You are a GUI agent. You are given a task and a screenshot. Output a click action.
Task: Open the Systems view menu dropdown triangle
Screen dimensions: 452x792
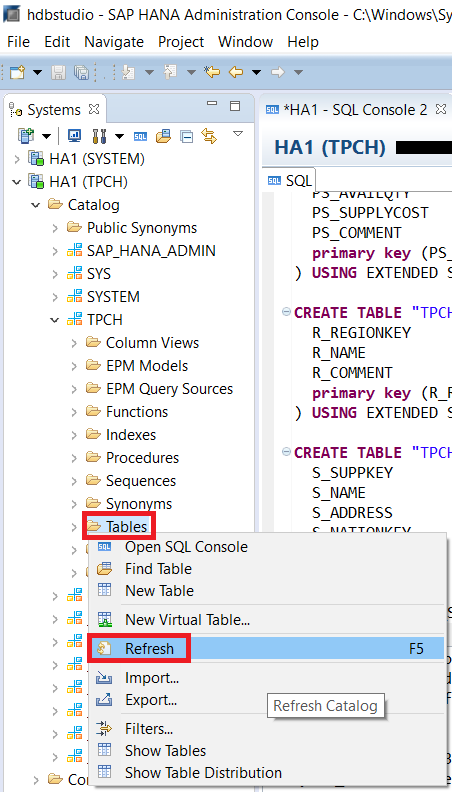[x=238, y=134]
